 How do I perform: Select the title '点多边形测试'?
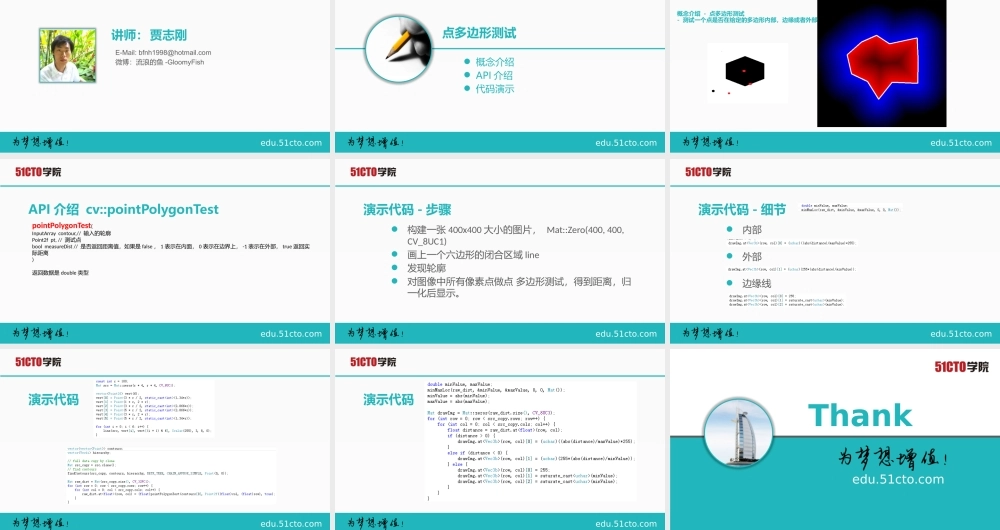pos(479,33)
